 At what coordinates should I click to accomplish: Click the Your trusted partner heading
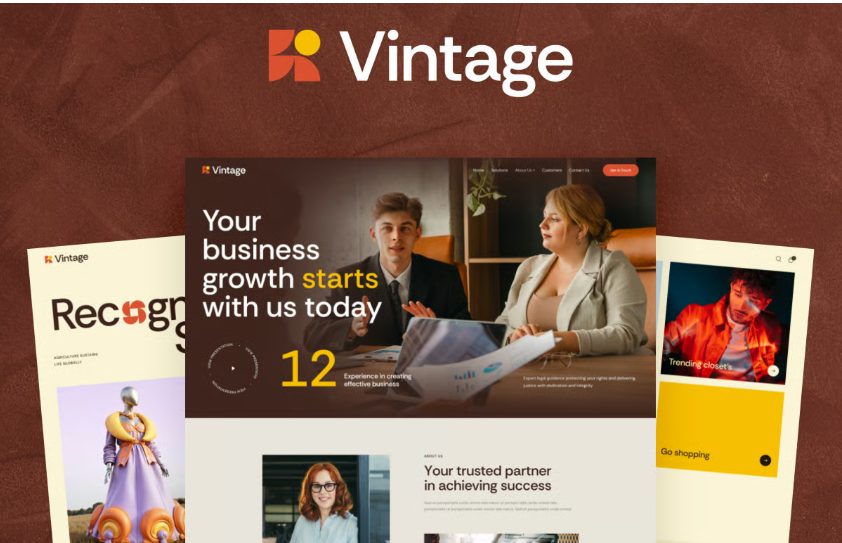click(x=488, y=478)
